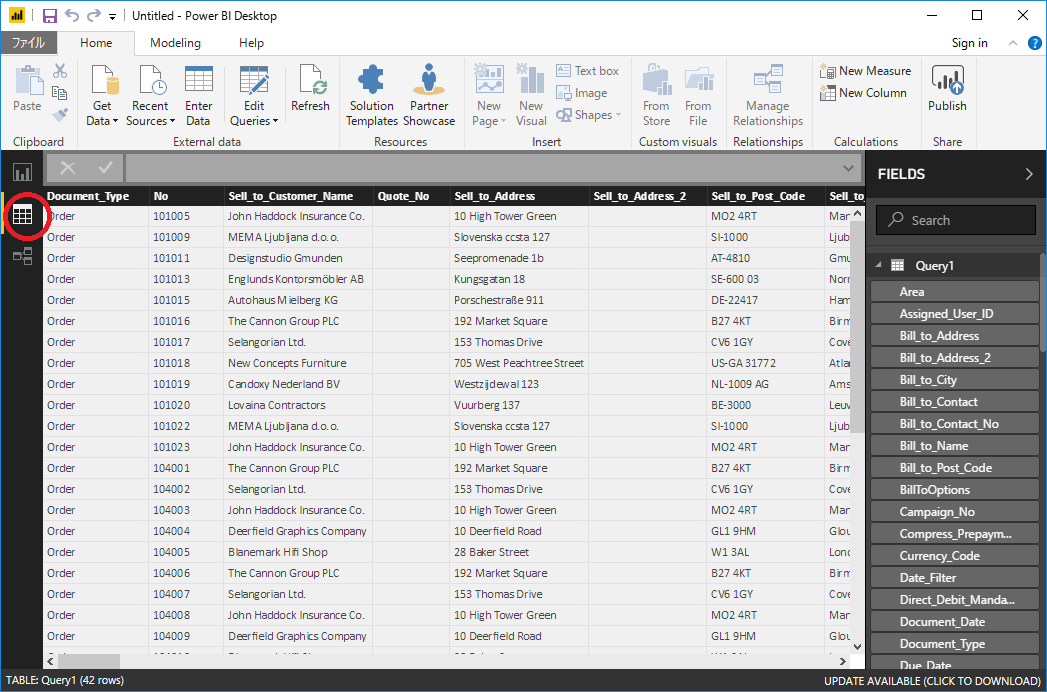Click the Paste icon in Clipboard group
The image size is (1047, 692).
coord(27,81)
